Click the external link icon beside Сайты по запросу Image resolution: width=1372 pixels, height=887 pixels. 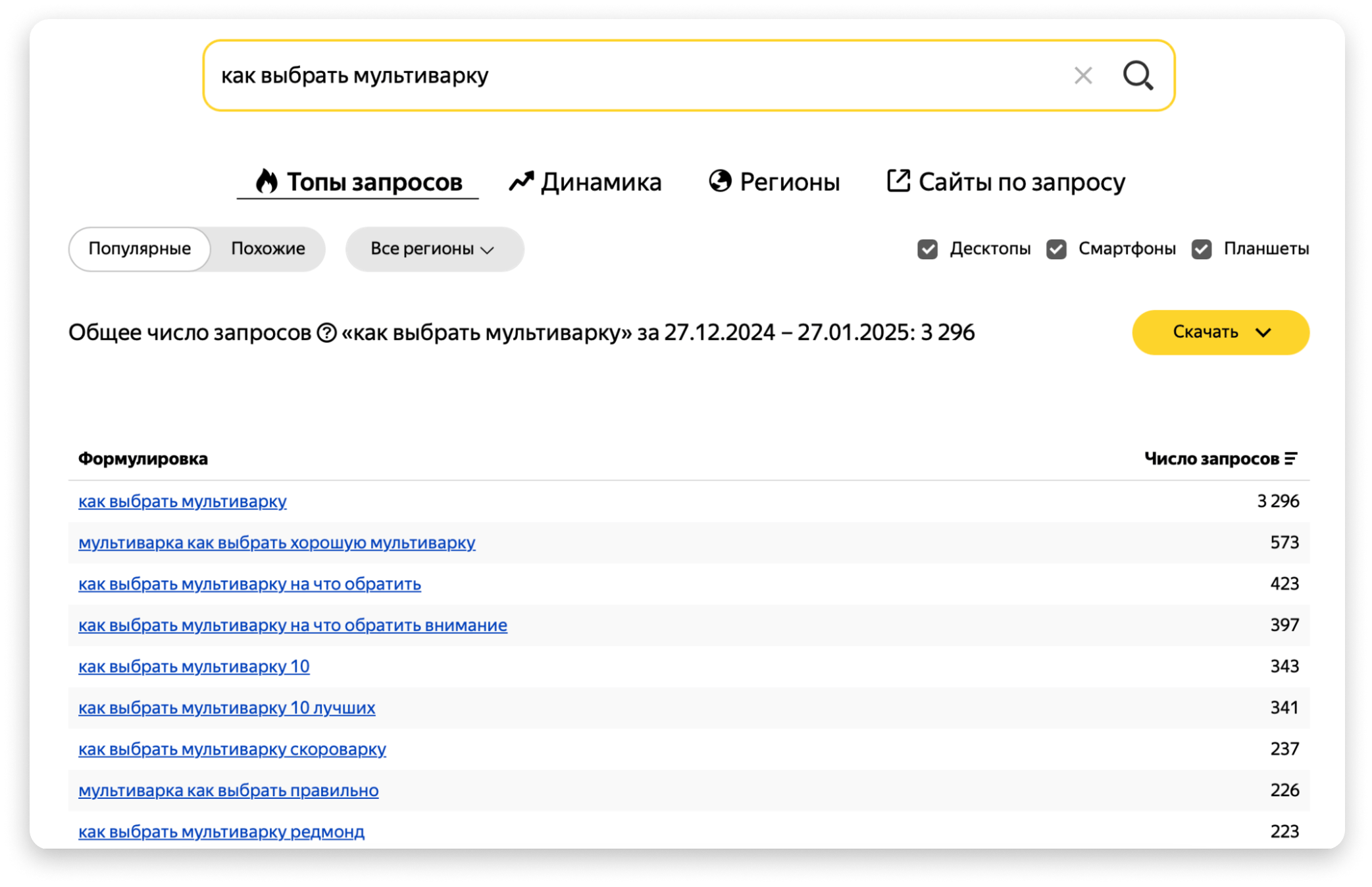(x=898, y=180)
